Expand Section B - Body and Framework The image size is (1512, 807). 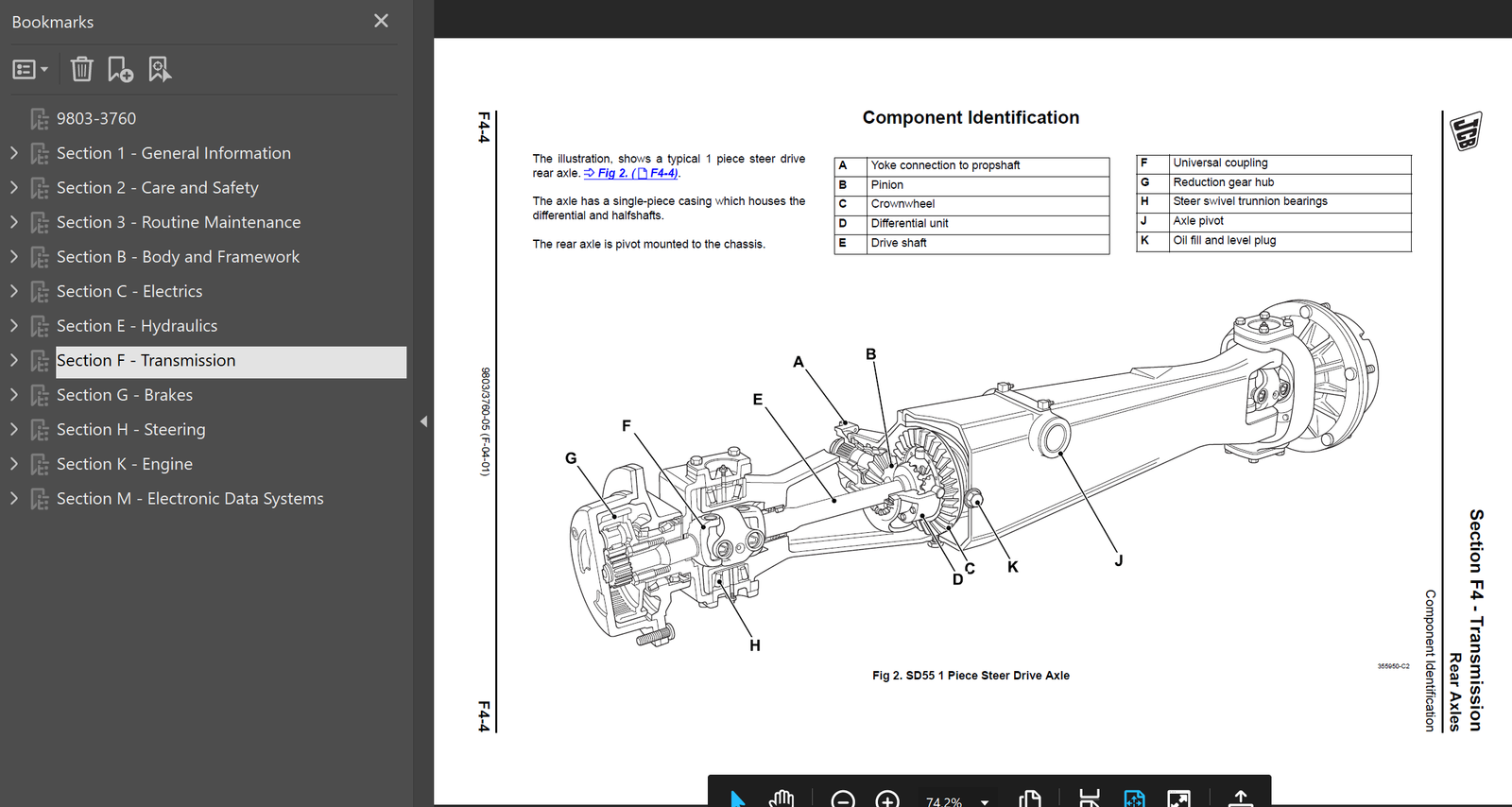pyautogui.click(x=14, y=256)
